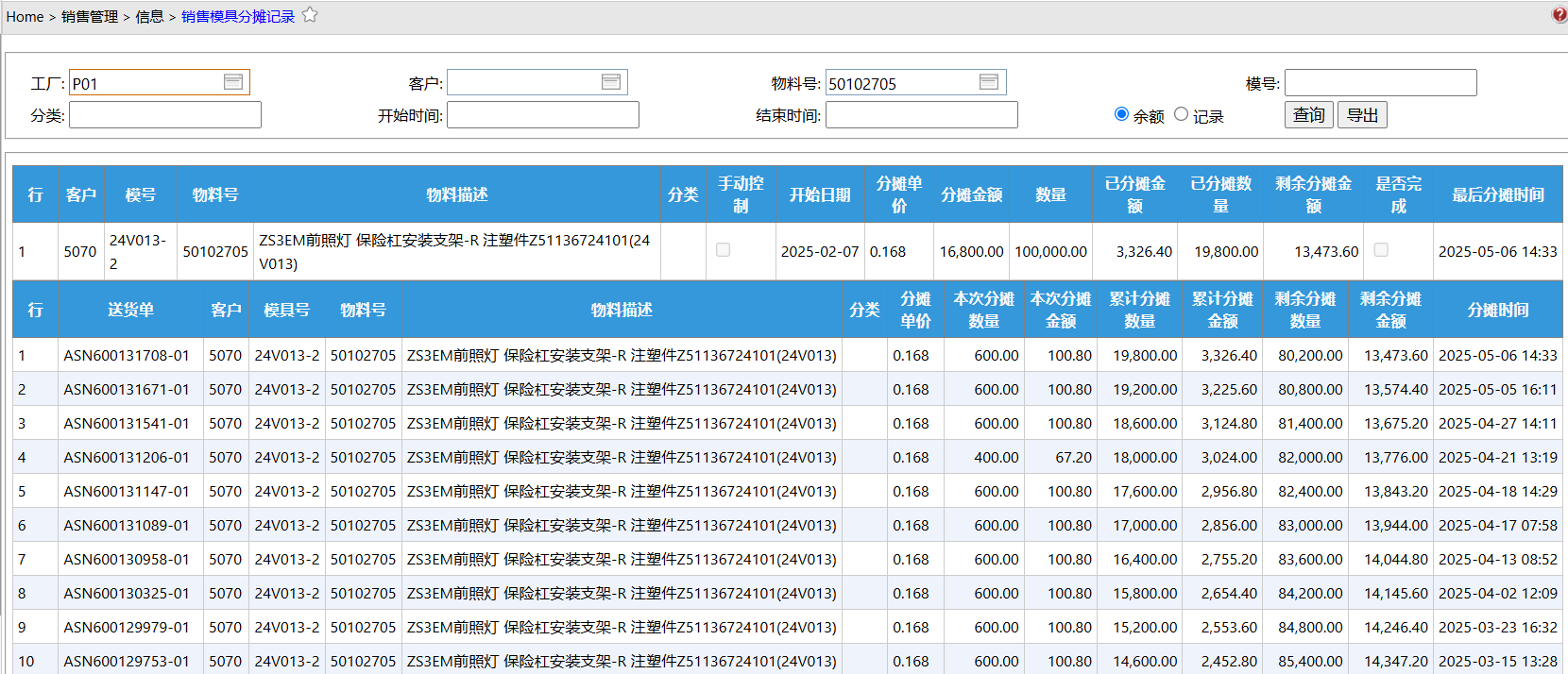Click the 2025-03-23 16:32 timestamp
This screenshot has height=674, width=1568.
(1498, 628)
